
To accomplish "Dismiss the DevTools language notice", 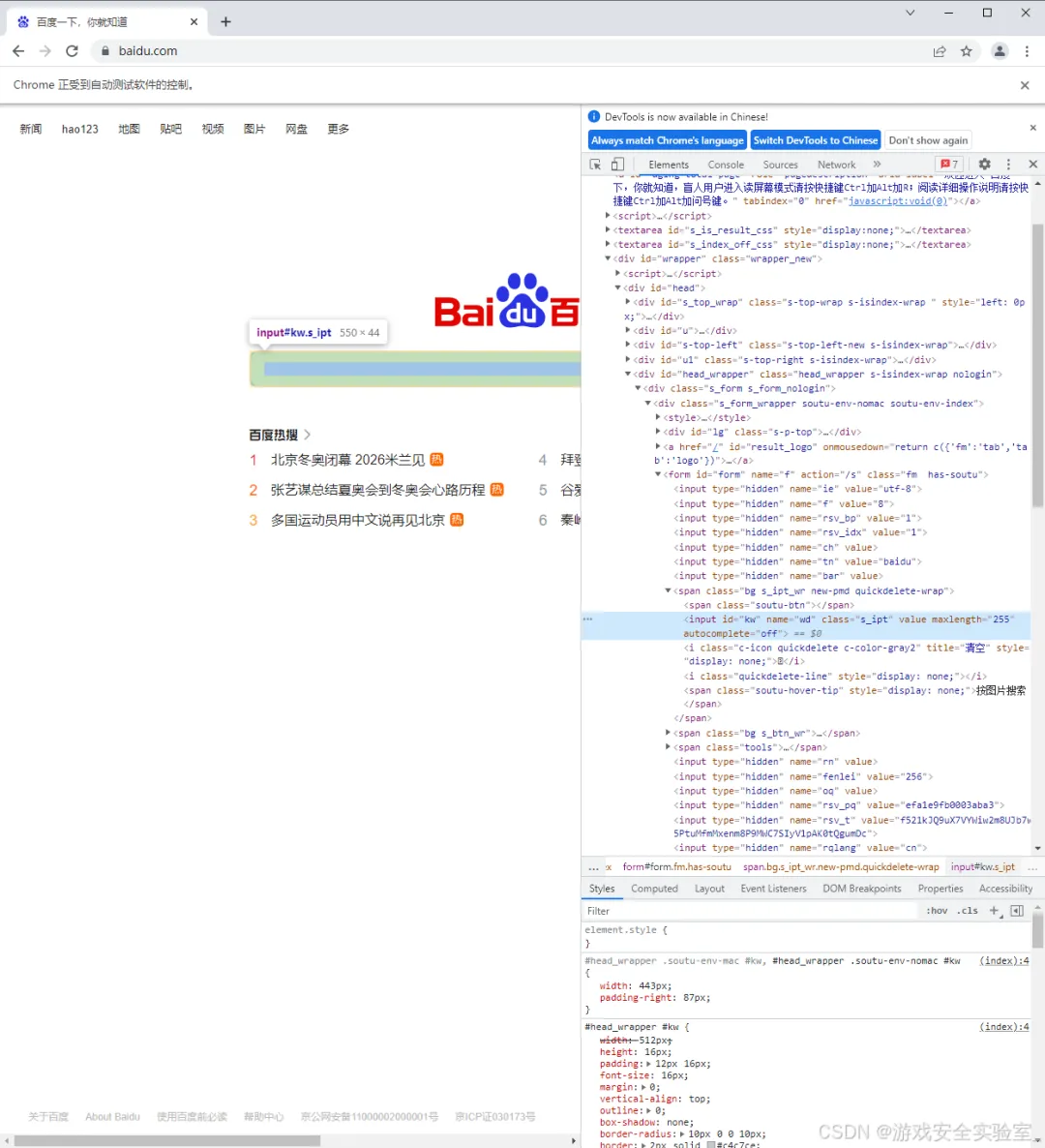I will click(x=1032, y=128).
